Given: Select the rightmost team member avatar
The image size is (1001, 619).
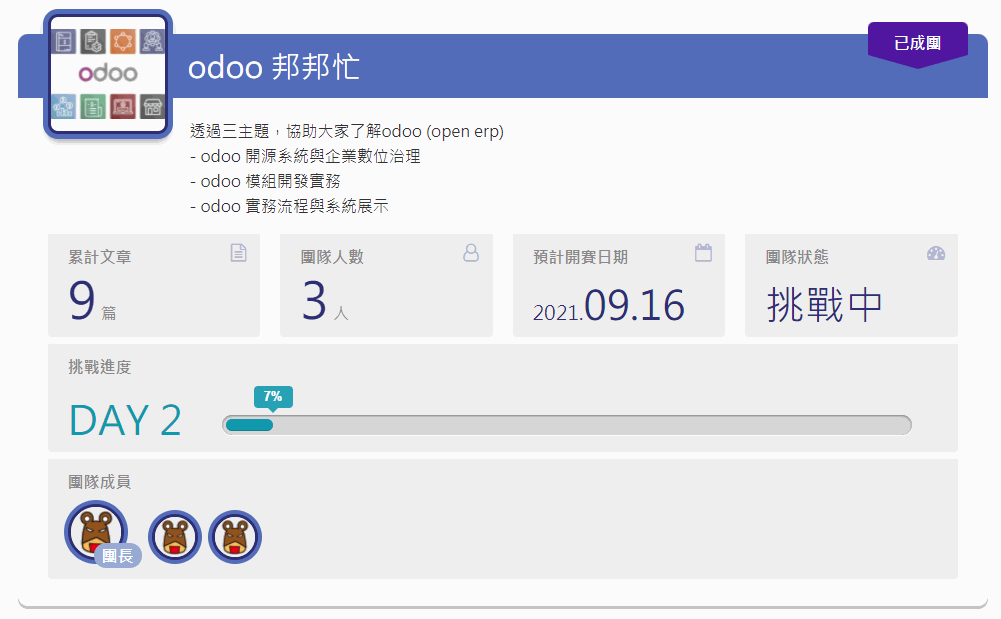Looking at the screenshot, I should tap(234, 536).
